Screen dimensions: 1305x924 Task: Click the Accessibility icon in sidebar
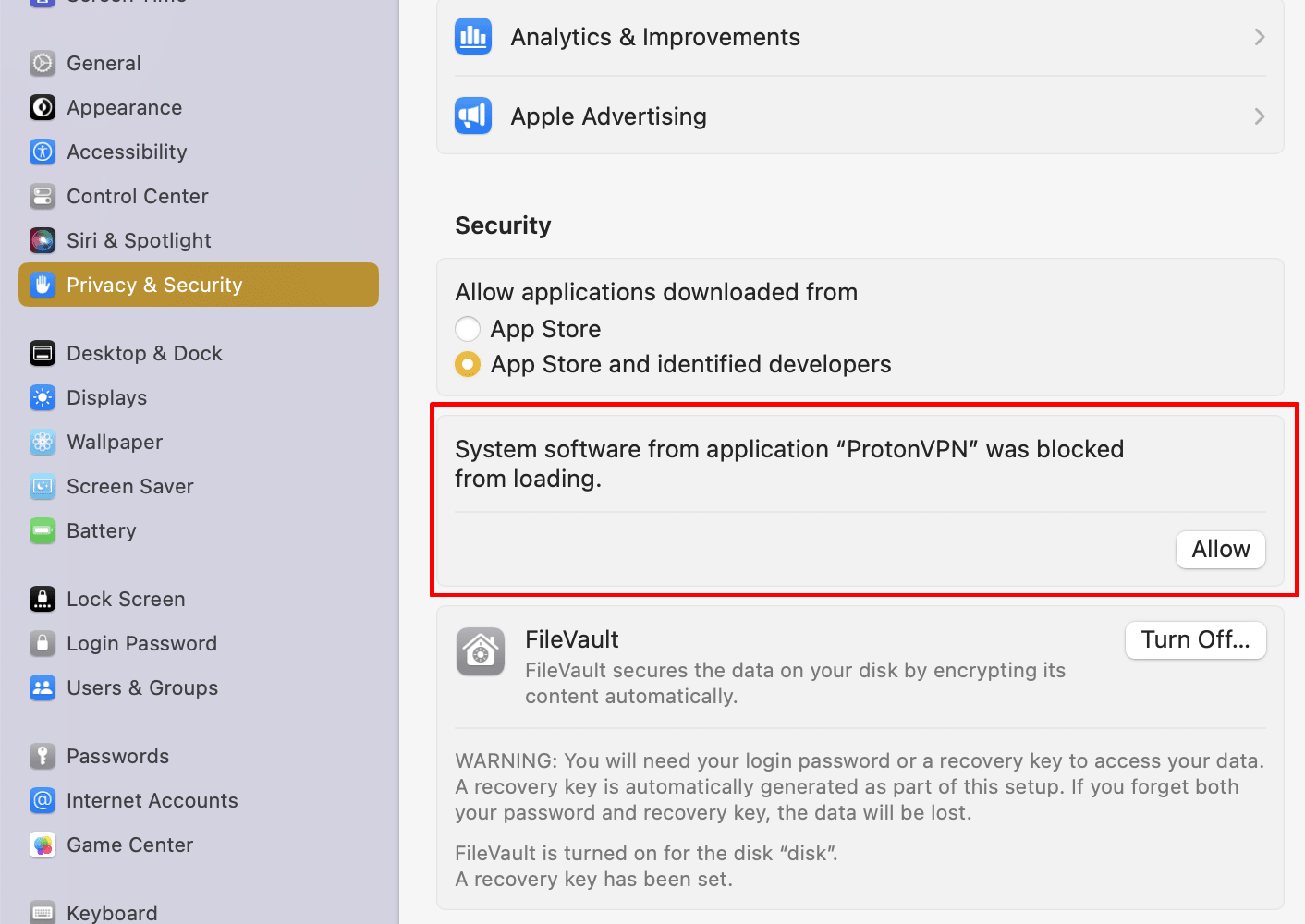pyautogui.click(x=43, y=152)
